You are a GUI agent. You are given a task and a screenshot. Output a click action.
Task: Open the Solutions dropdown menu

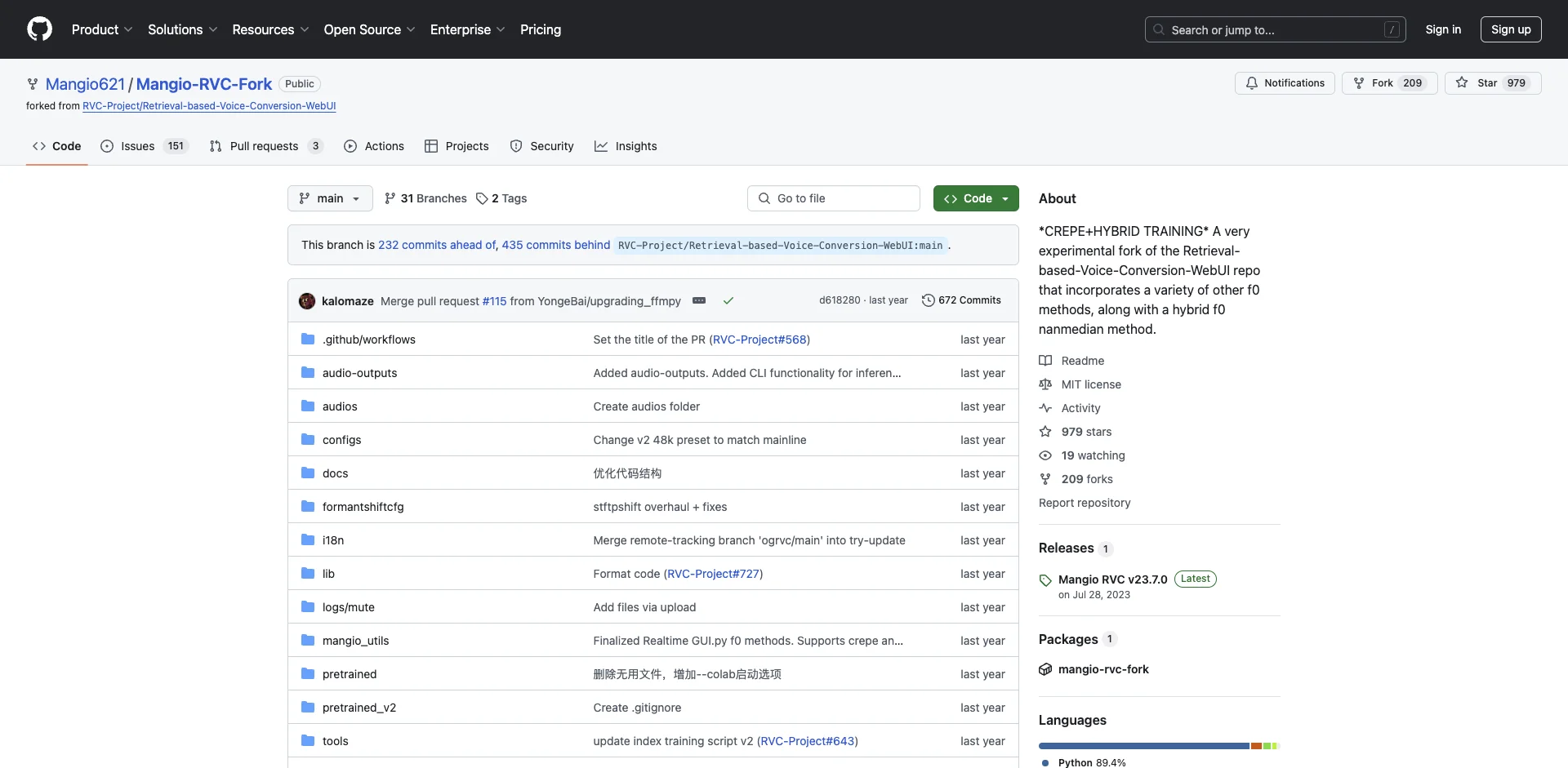pos(183,29)
